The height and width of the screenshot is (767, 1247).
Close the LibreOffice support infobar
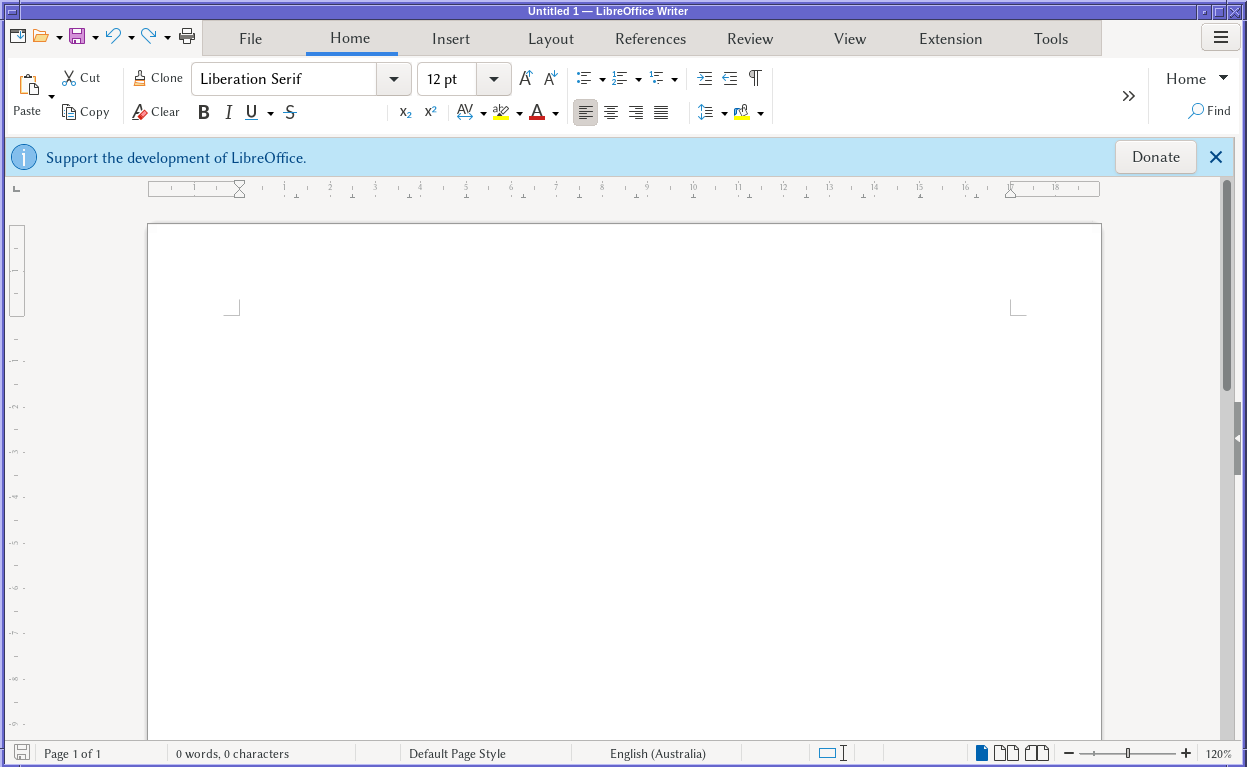click(1216, 157)
